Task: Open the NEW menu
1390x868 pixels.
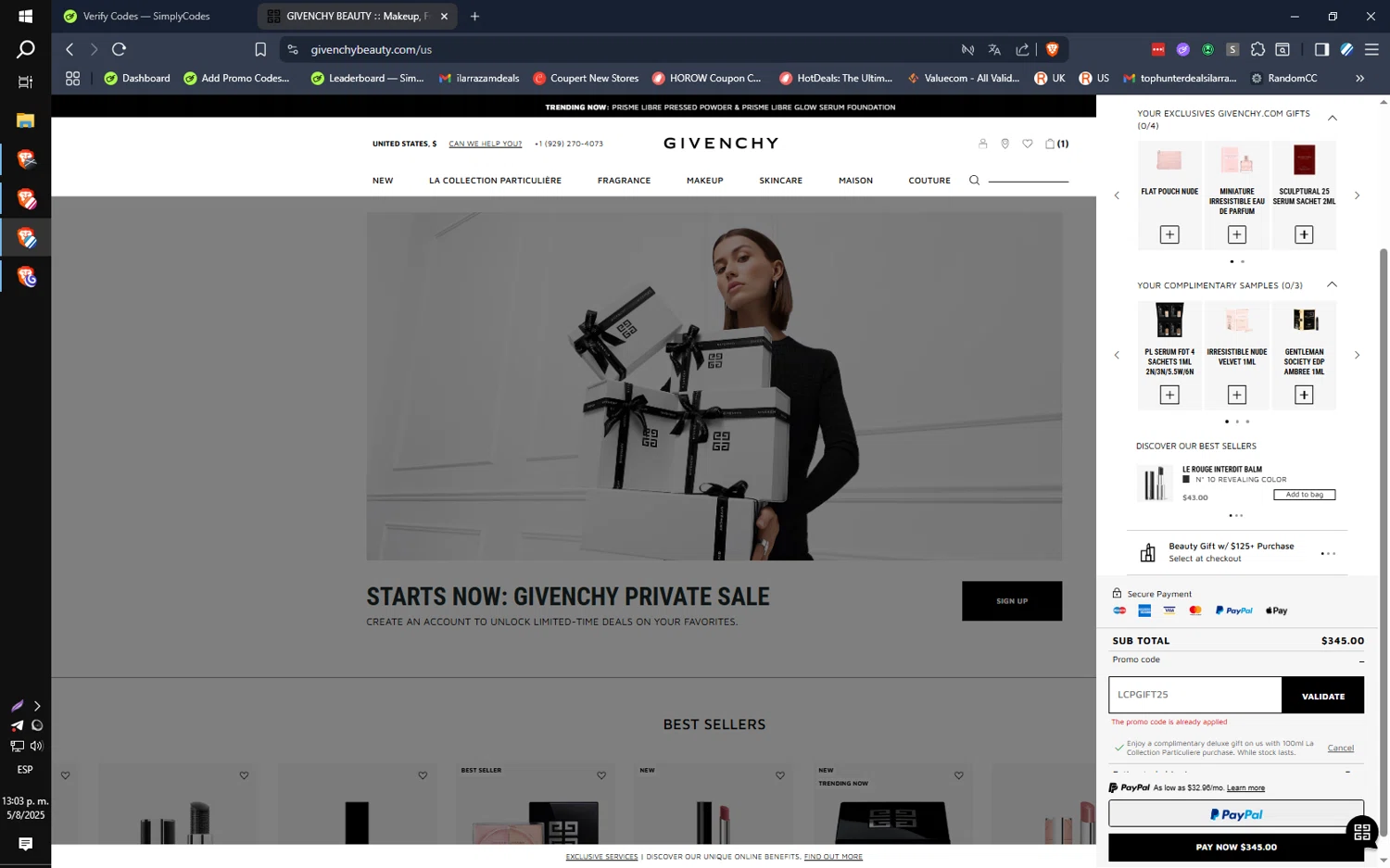Action: click(x=383, y=181)
